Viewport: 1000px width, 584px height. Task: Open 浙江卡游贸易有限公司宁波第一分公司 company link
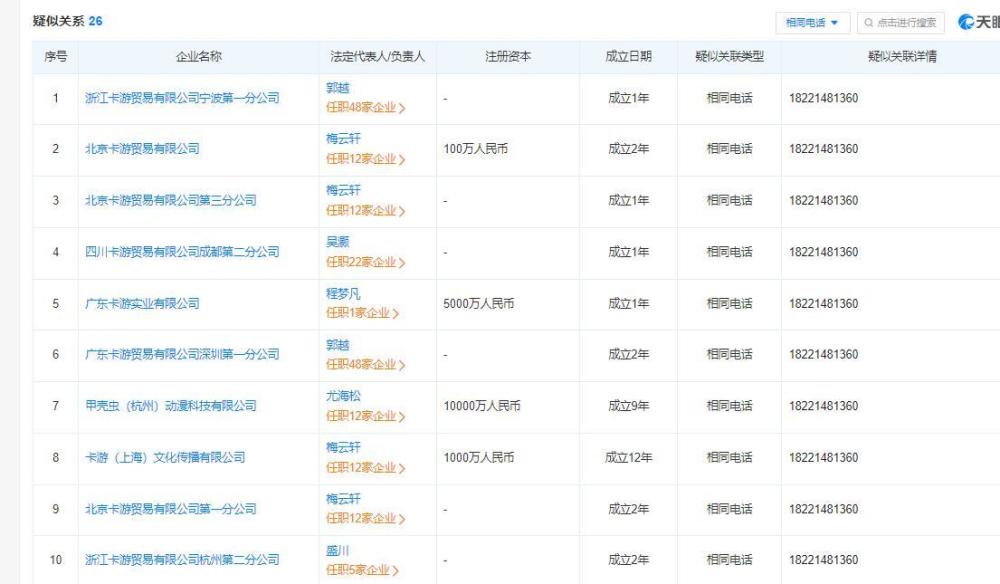(181, 98)
